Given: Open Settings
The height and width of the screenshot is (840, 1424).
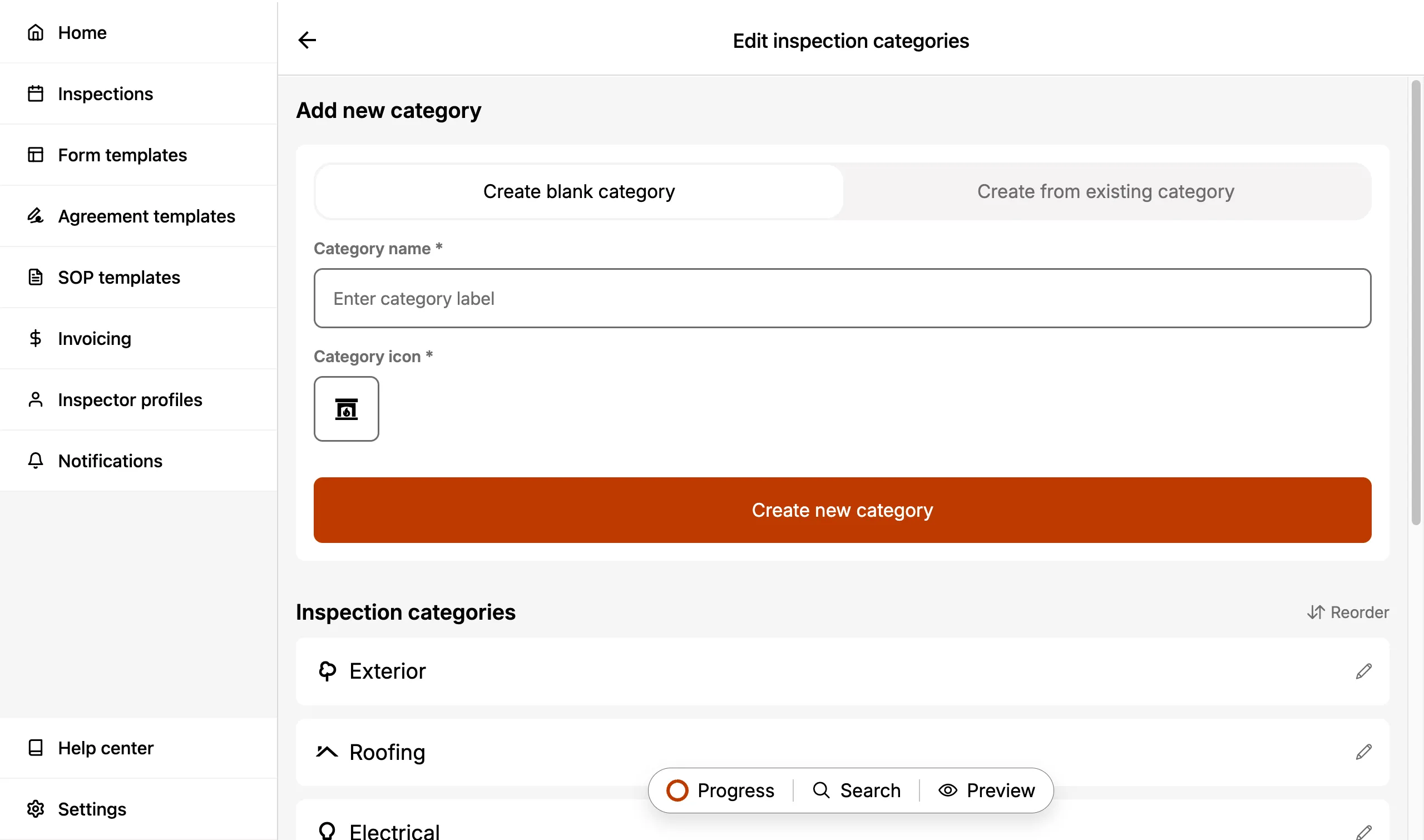Looking at the screenshot, I should 138,809.
